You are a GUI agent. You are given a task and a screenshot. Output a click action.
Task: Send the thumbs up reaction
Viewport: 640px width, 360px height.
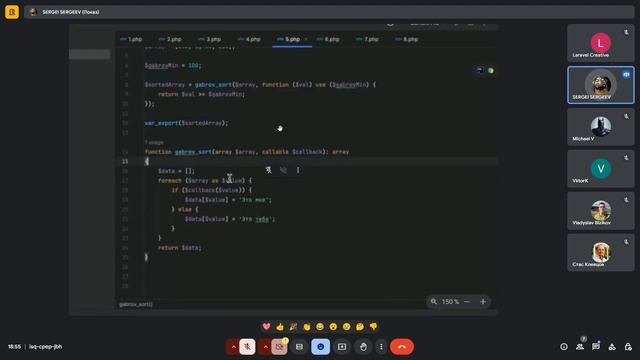[x=280, y=327]
